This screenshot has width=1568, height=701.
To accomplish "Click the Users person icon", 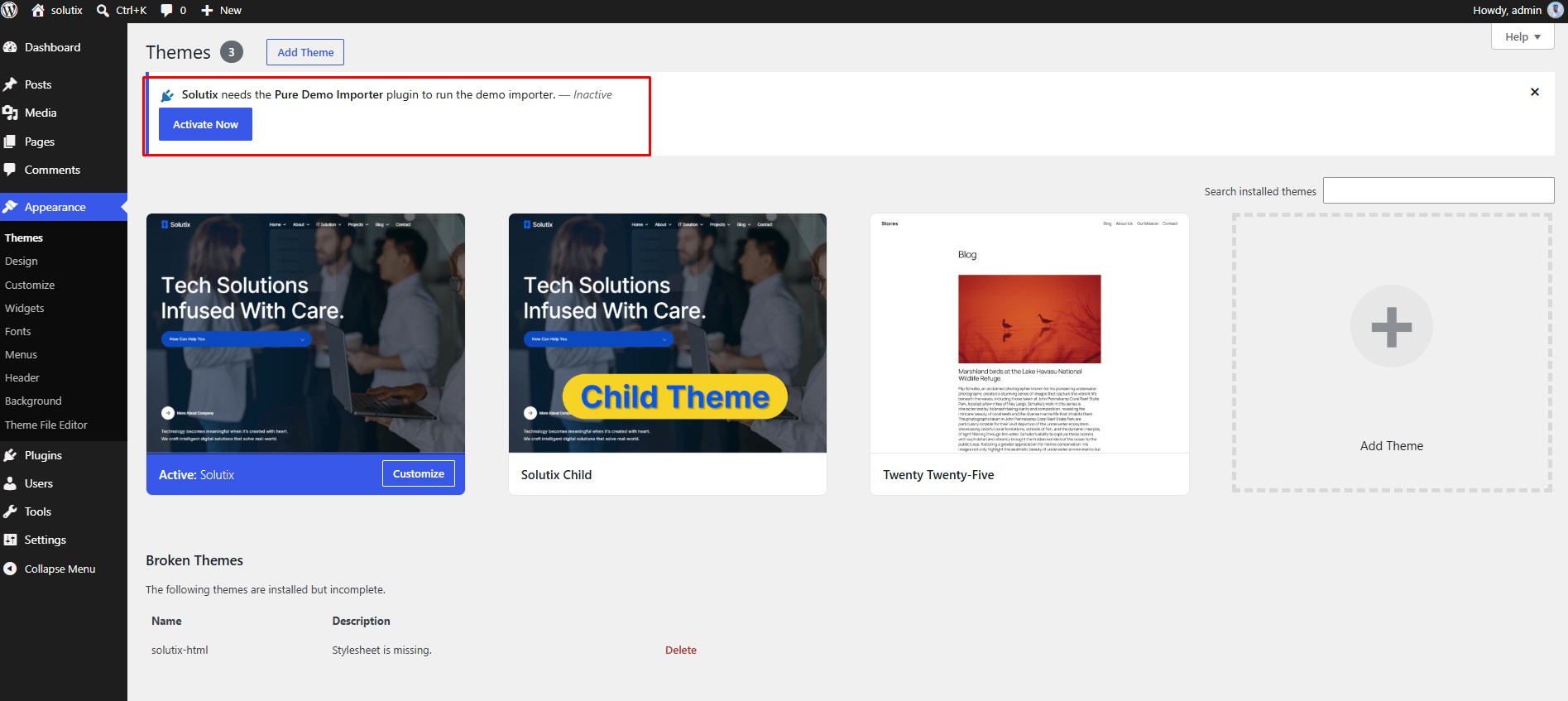I will click(10, 483).
